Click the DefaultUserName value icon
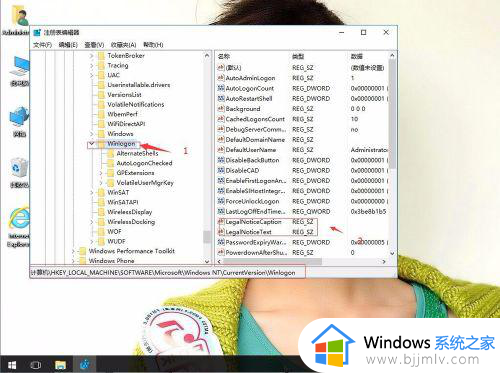500x373 pixels. pos(221,150)
